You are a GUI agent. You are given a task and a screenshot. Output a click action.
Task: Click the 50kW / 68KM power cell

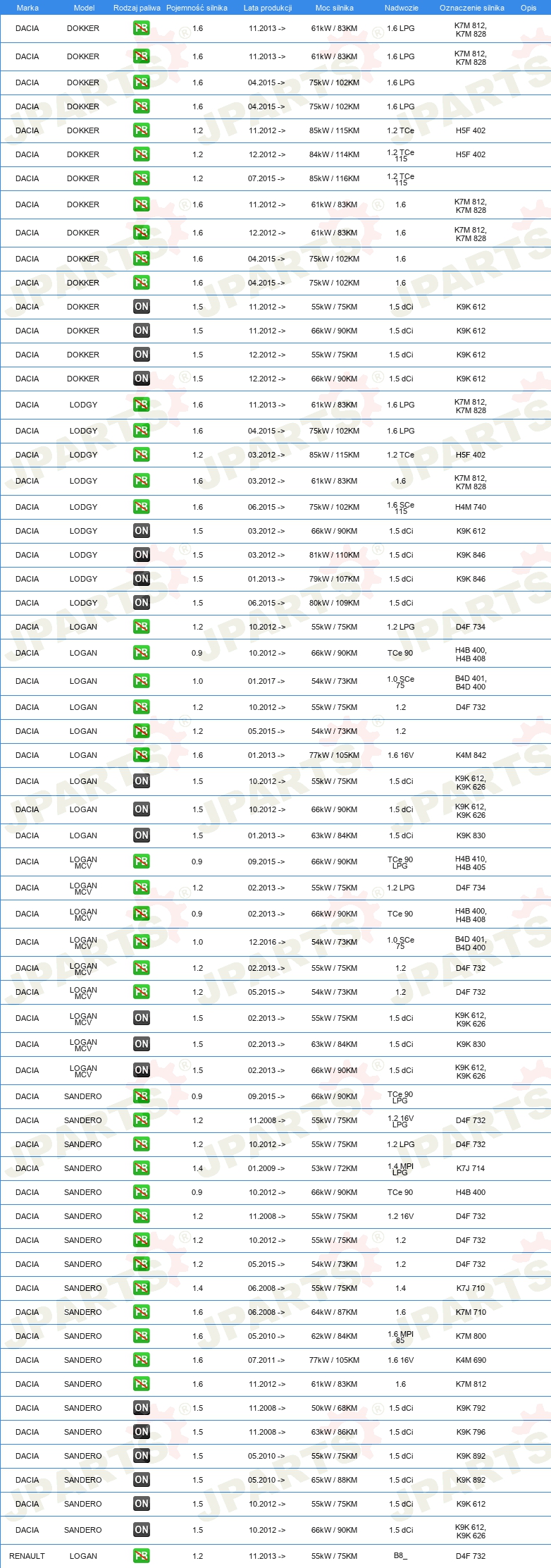[x=334, y=1408]
